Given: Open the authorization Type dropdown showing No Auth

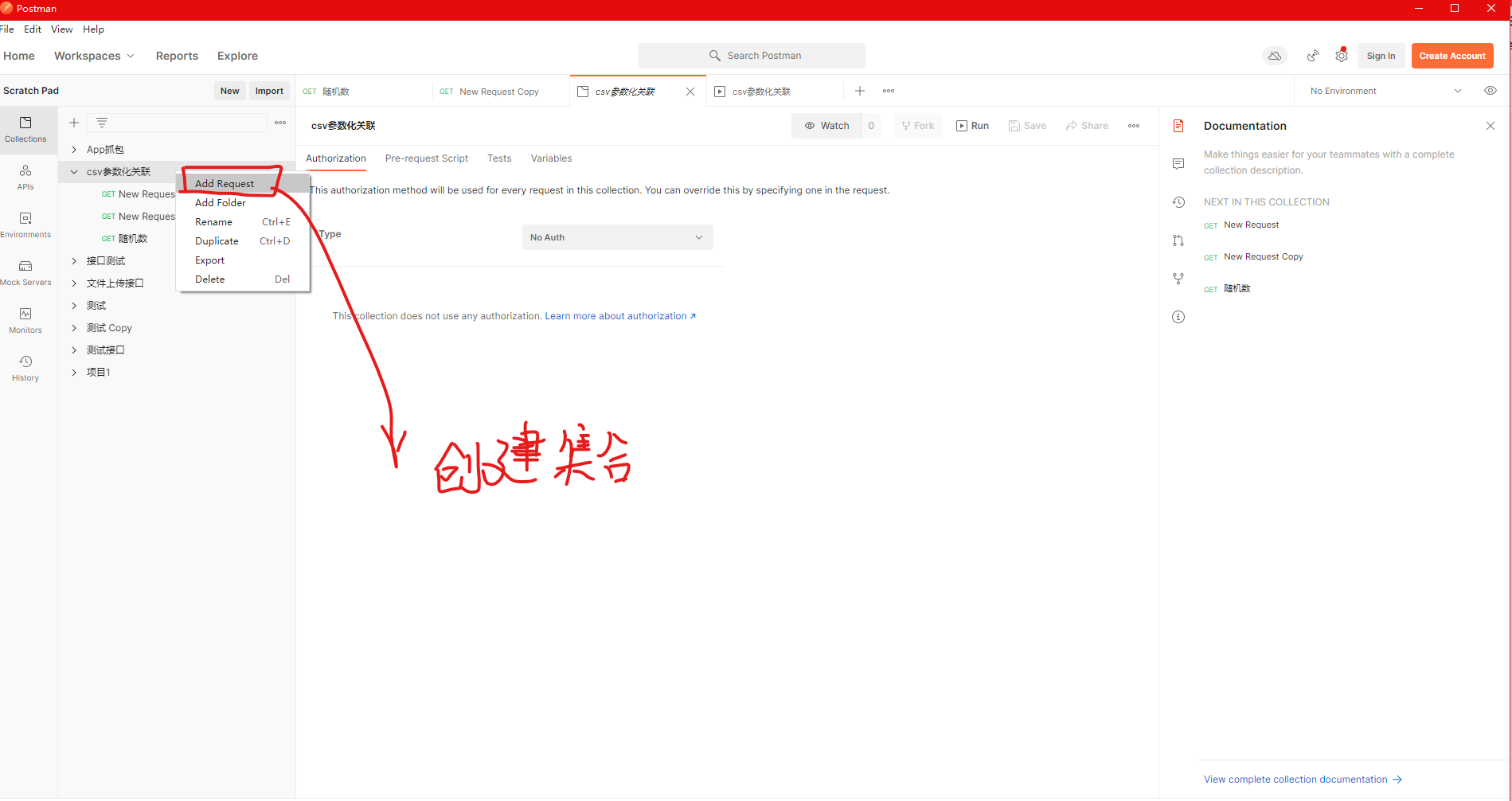Looking at the screenshot, I should [x=617, y=236].
